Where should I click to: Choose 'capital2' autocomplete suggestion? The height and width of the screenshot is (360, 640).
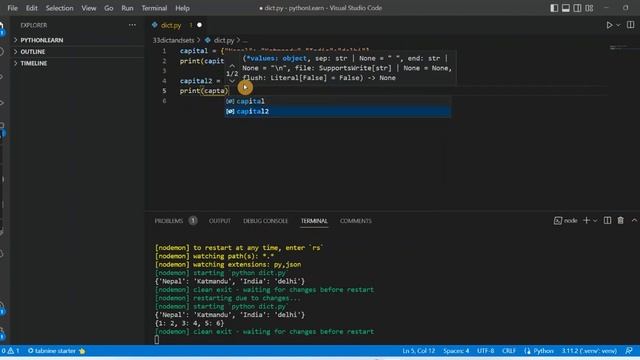point(338,111)
